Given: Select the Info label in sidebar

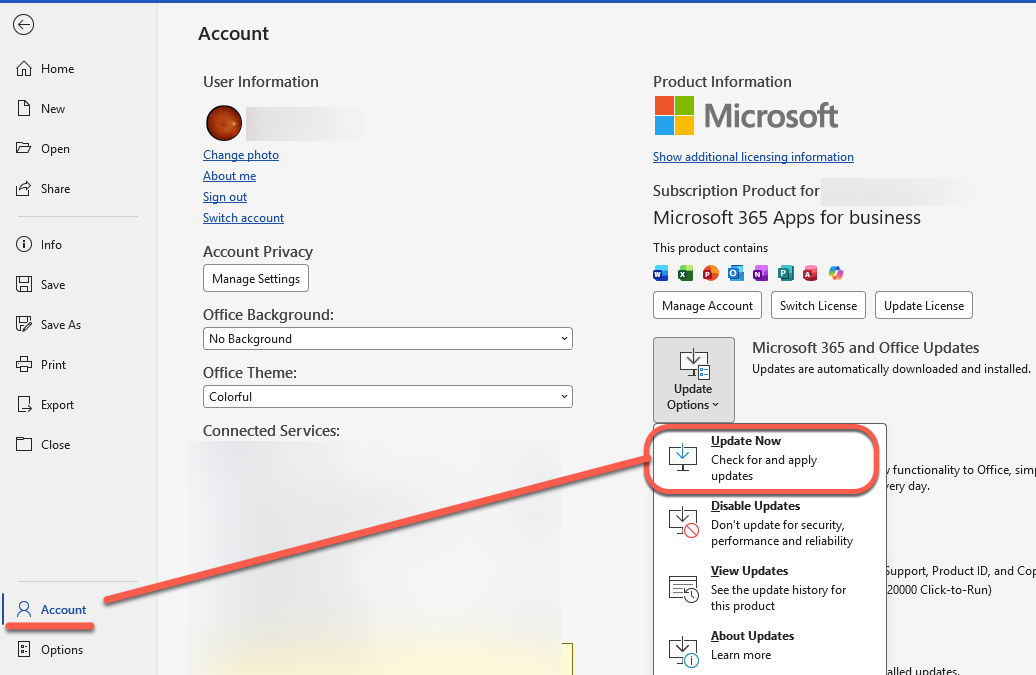Looking at the screenshot, I should [x=52, y=245].
